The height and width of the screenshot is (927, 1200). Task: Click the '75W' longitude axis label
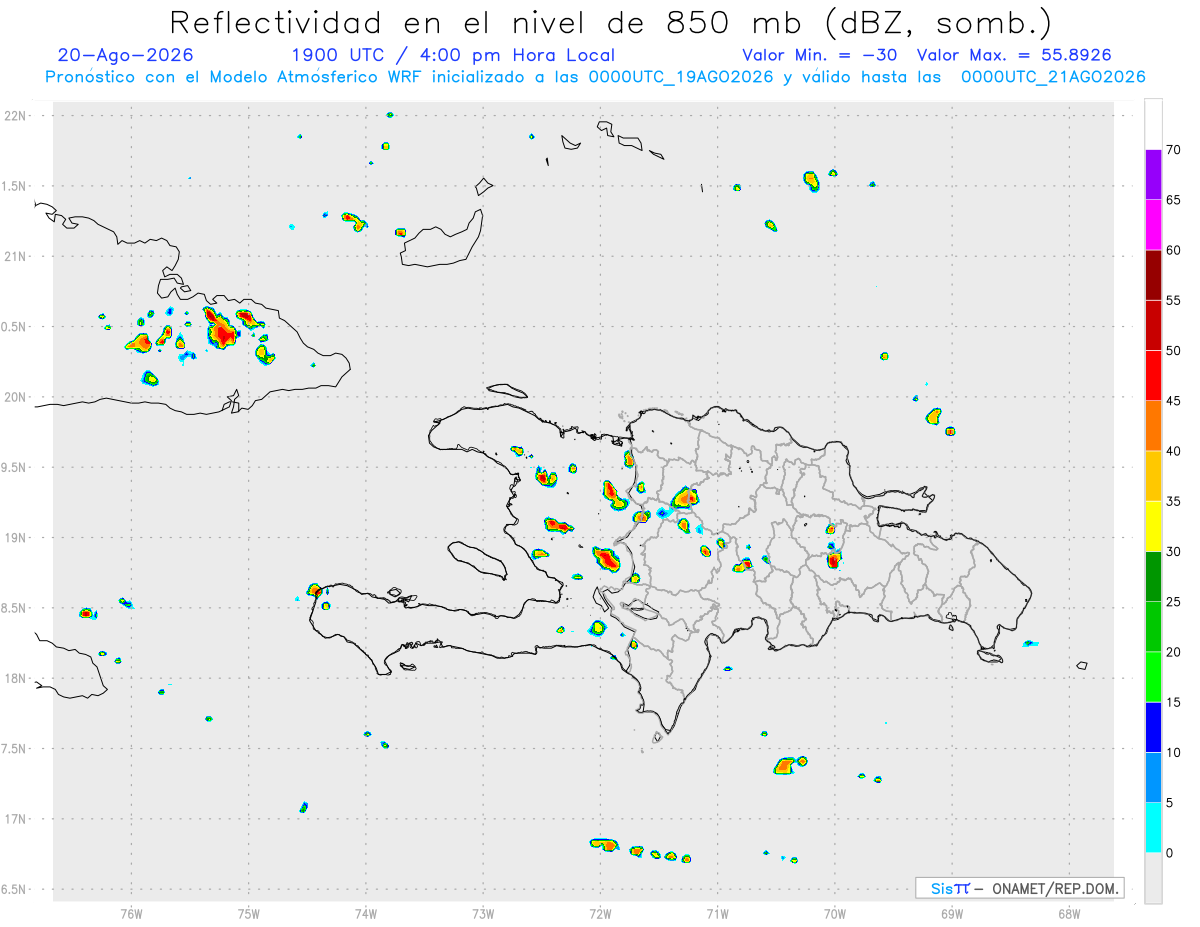249,913
